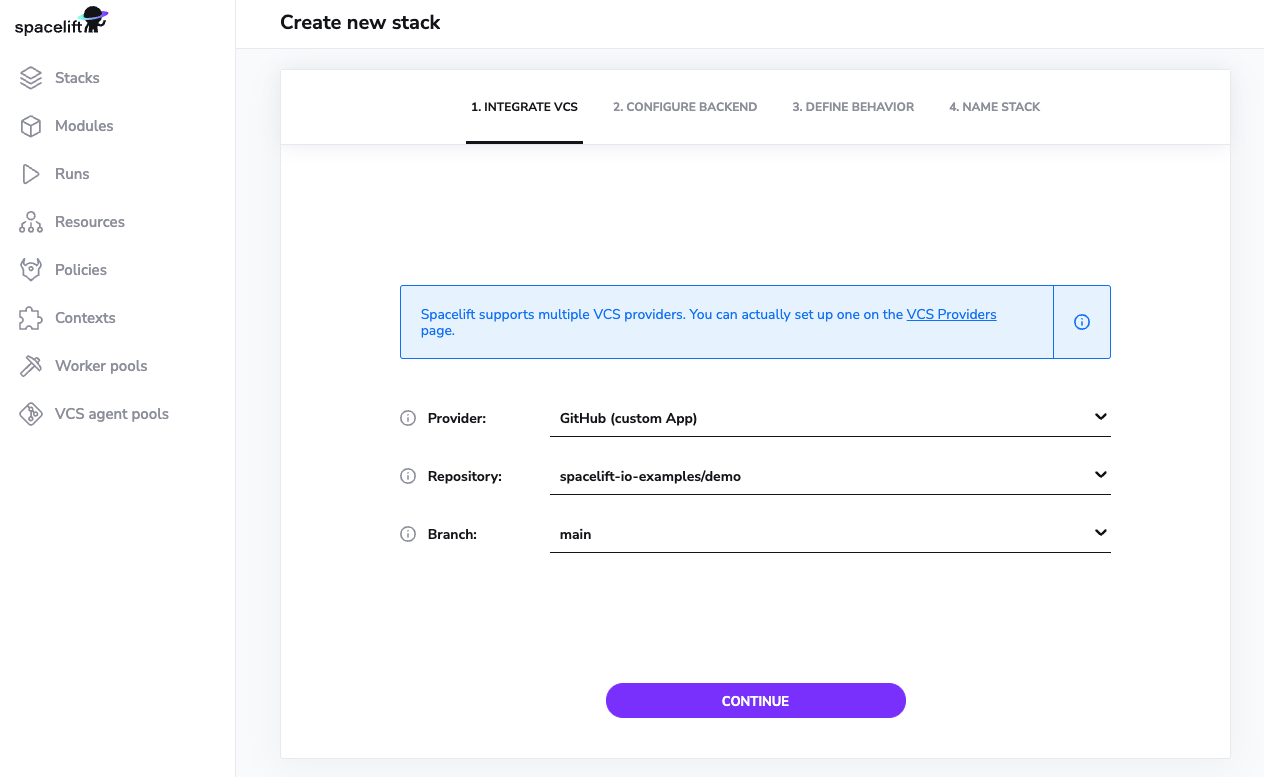Click the Runs play icon
Viewport: 1264px width, 777px height.
click(x=31, y=174)
